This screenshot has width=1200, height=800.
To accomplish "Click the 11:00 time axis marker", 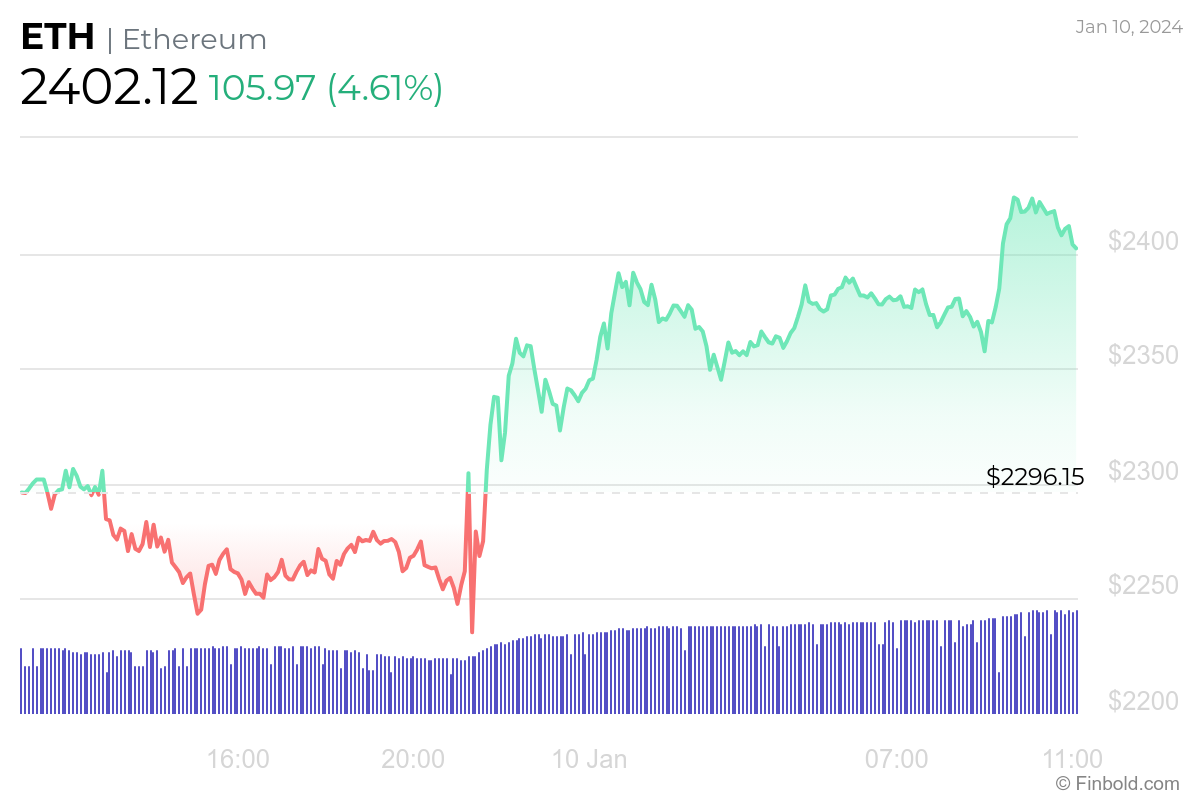I will coord(1072,759).
